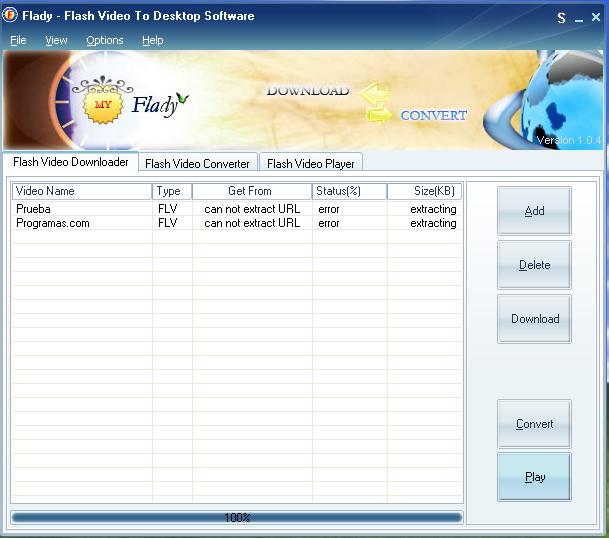Switch to Flash Video Converter tab
This screenshot has height=538, width=609.
pyautogui.click(x=197, y=164)
